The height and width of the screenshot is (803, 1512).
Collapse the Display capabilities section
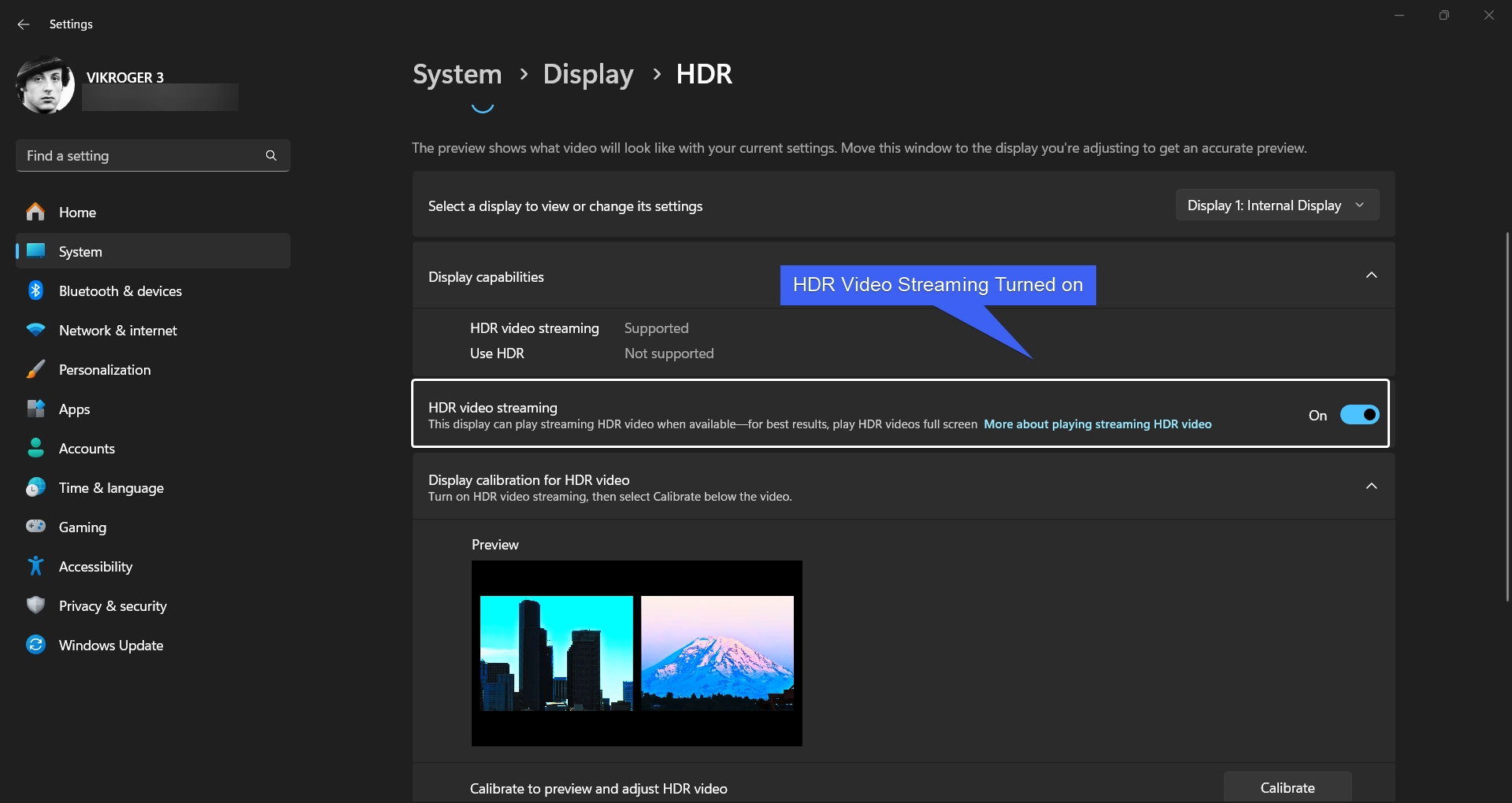point(1371,276)
